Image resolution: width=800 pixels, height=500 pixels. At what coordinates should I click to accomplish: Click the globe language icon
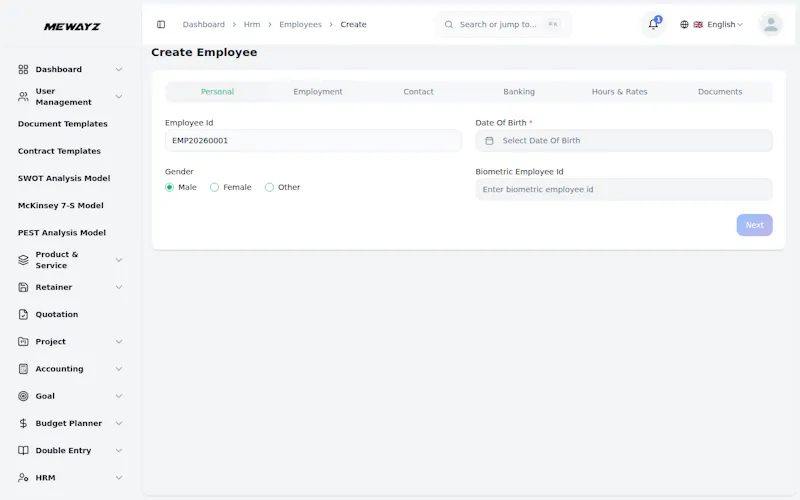684,24
